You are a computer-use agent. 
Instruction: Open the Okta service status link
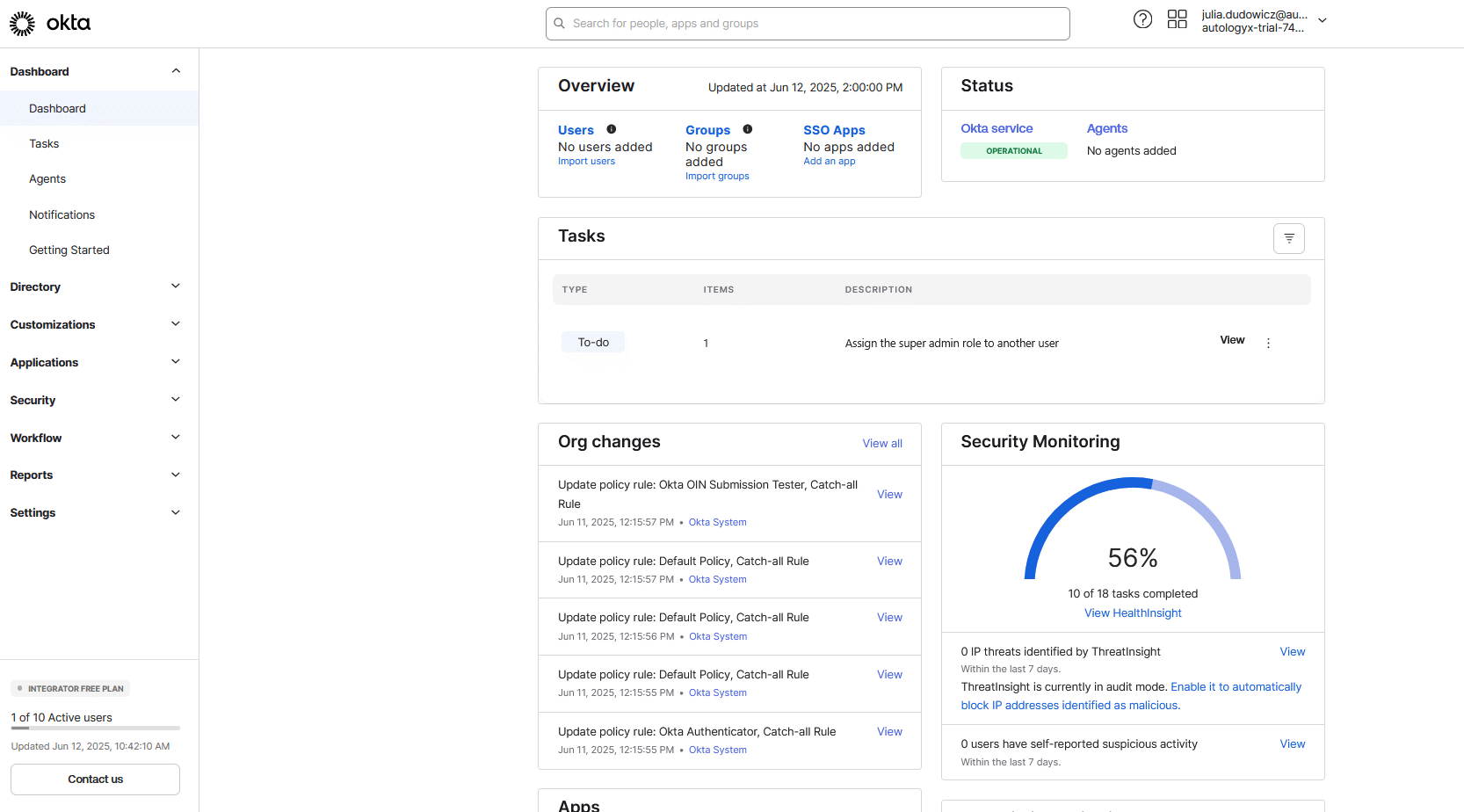pyautogui.click(x=997, y=128)
